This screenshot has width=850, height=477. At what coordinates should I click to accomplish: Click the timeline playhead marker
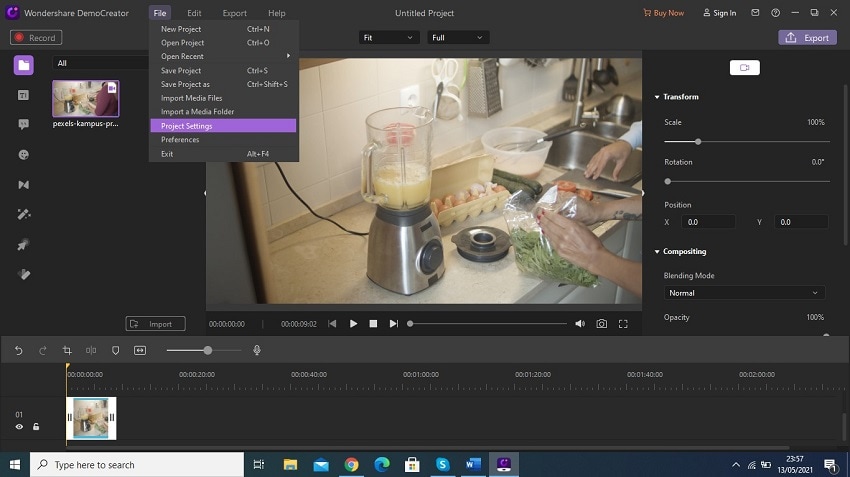[67, 368]
